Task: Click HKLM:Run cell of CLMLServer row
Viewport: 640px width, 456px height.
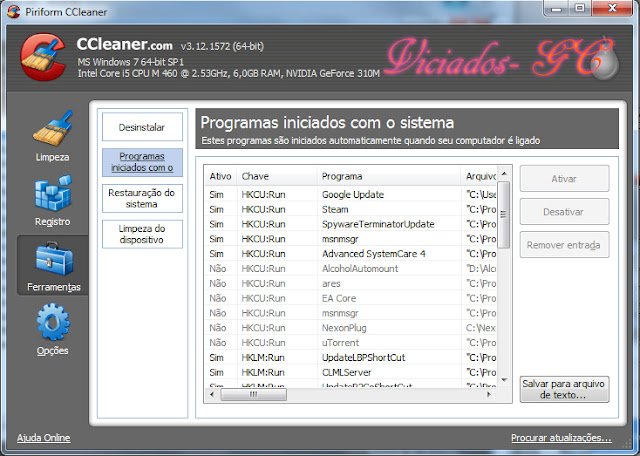Action: tap(262, 372)
